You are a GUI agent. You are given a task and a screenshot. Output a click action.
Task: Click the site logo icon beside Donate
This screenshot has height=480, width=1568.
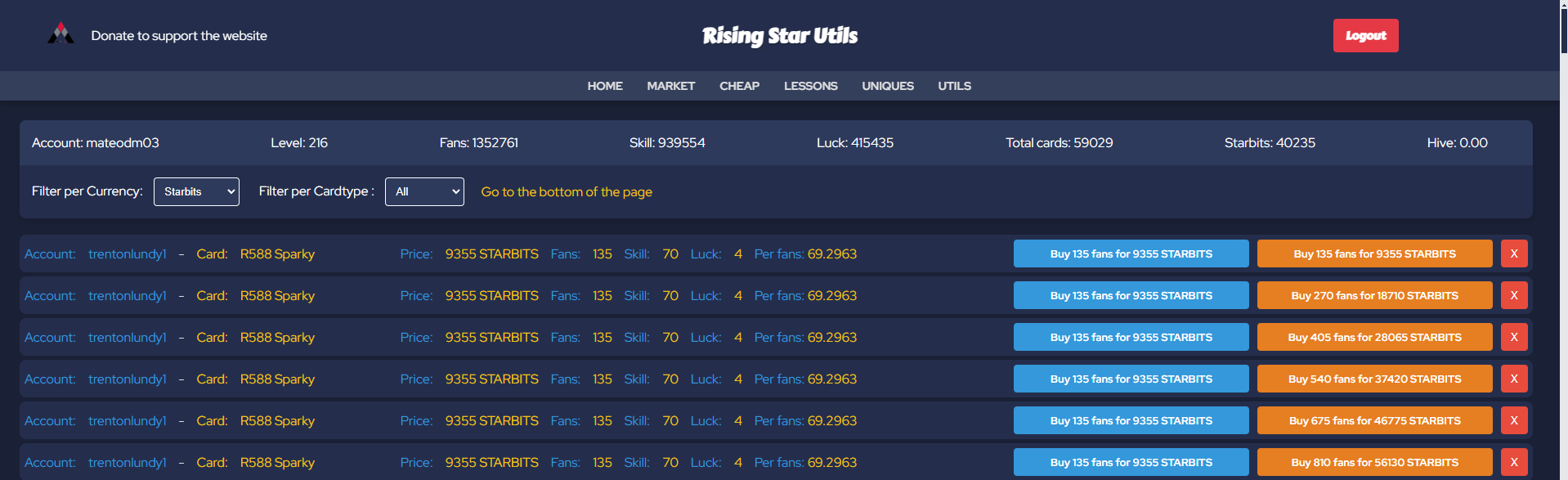pos(60,34)
